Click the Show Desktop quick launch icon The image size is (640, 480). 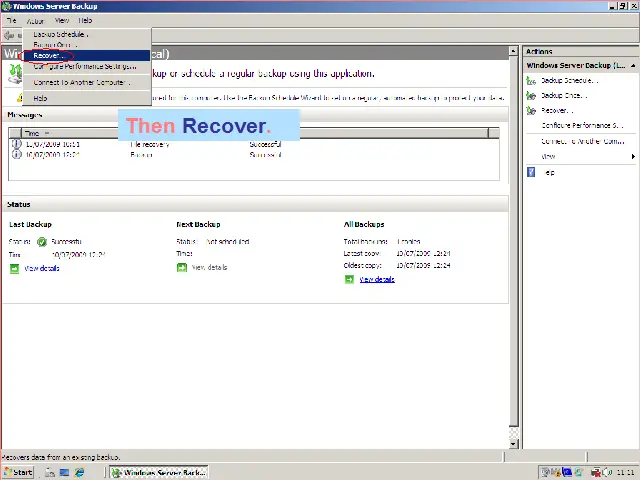64,472
